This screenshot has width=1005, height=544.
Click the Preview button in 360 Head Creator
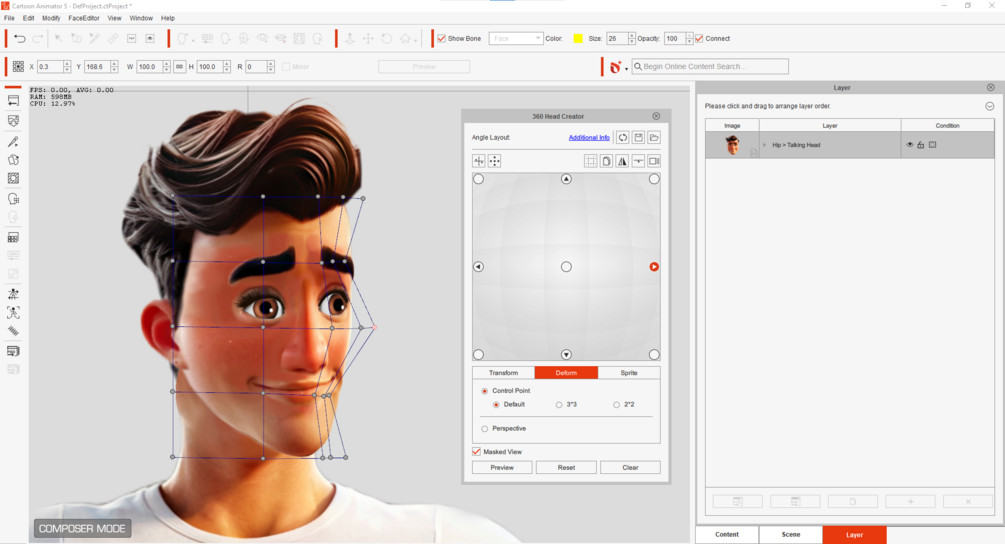(x=502, y=468)
